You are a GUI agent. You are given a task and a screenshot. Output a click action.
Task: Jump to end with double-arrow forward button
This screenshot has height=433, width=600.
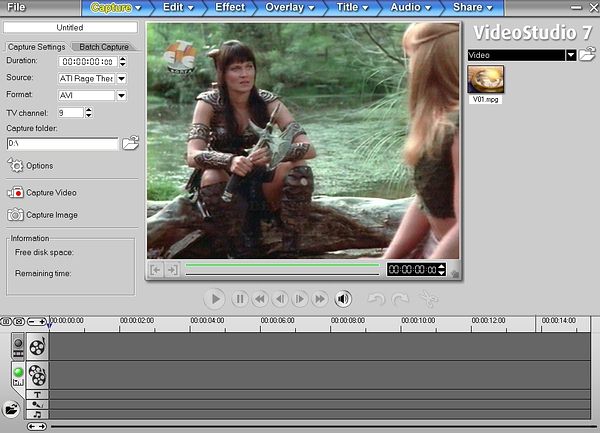(x=320, y=299)
